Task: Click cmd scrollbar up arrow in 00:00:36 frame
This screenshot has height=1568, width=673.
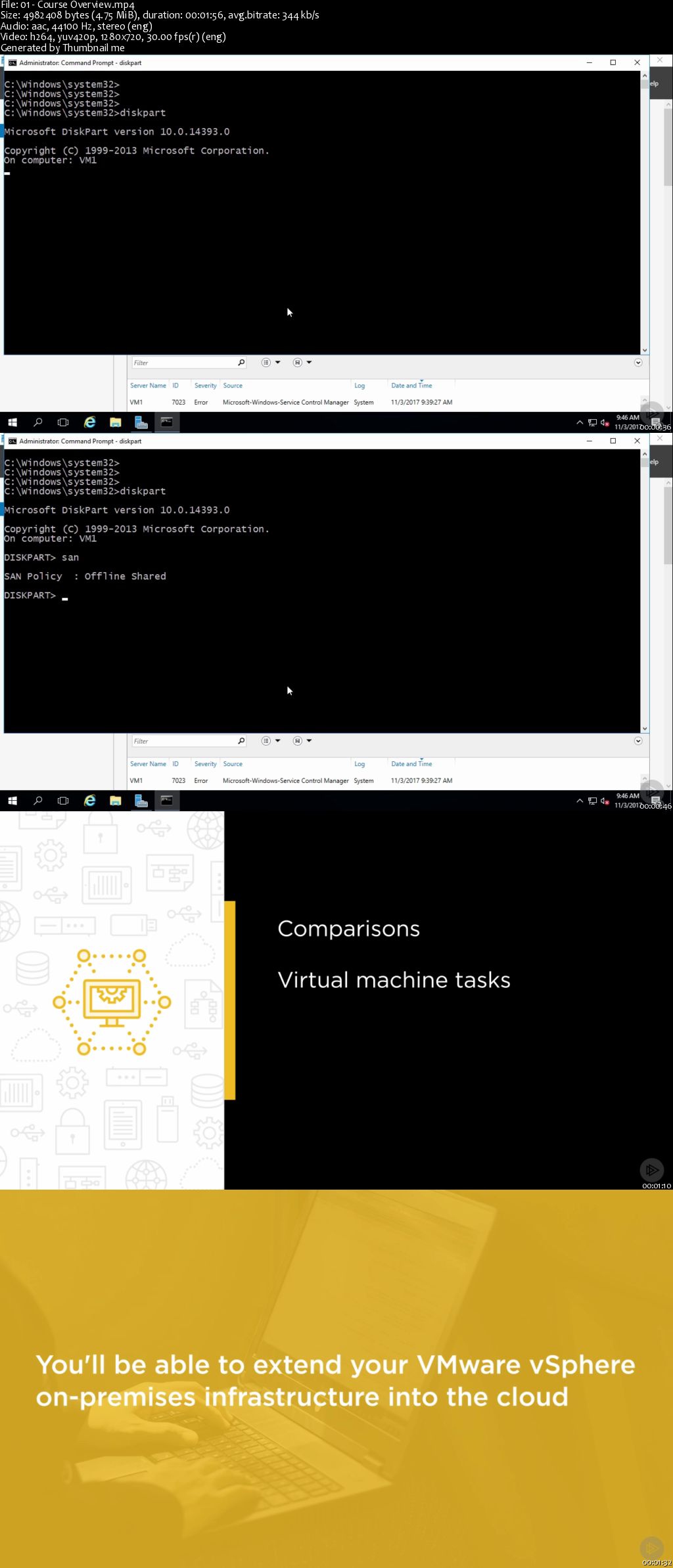Action: 645,76
